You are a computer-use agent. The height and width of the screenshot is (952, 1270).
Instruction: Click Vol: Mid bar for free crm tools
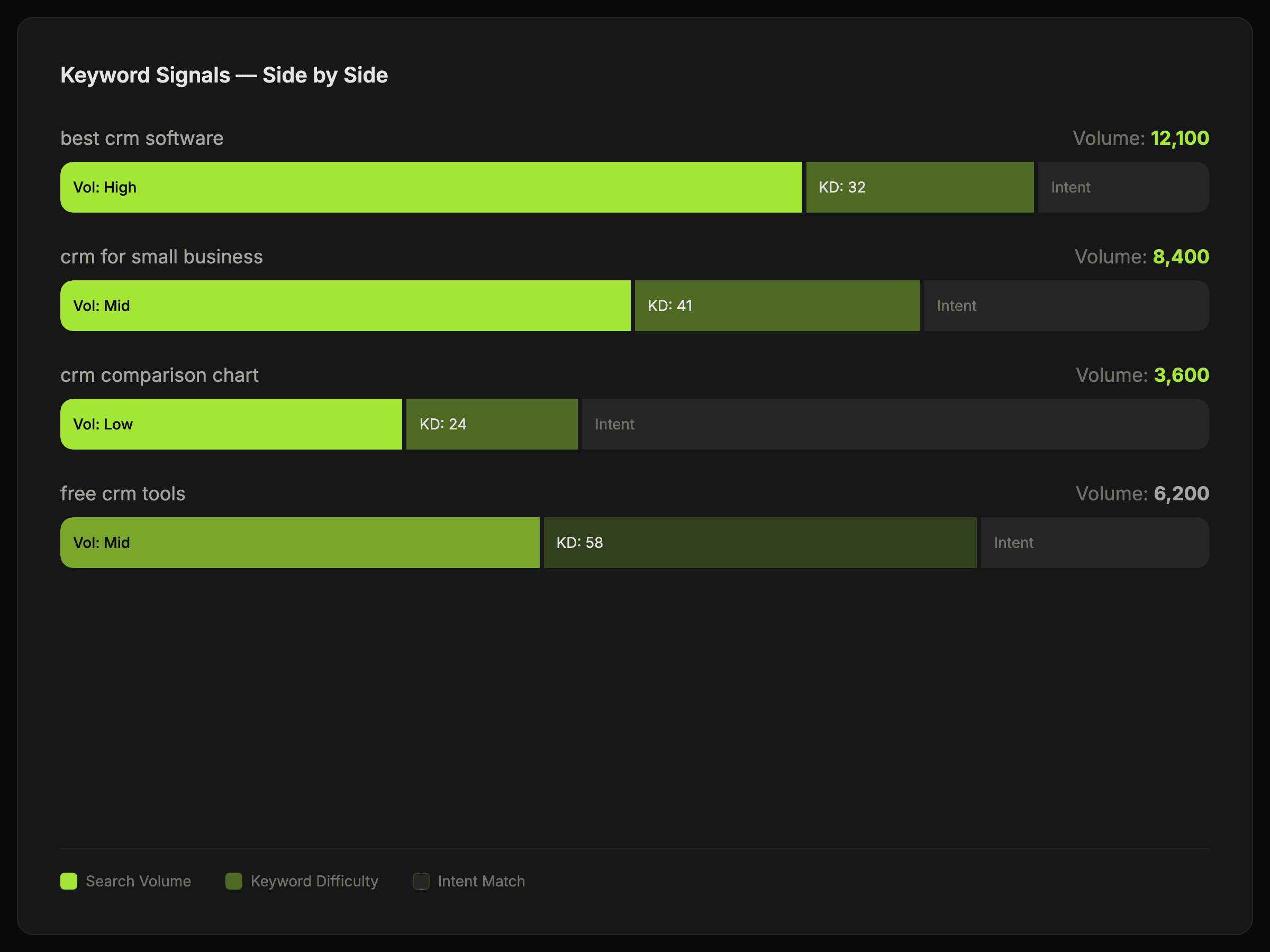pos(300,543)
